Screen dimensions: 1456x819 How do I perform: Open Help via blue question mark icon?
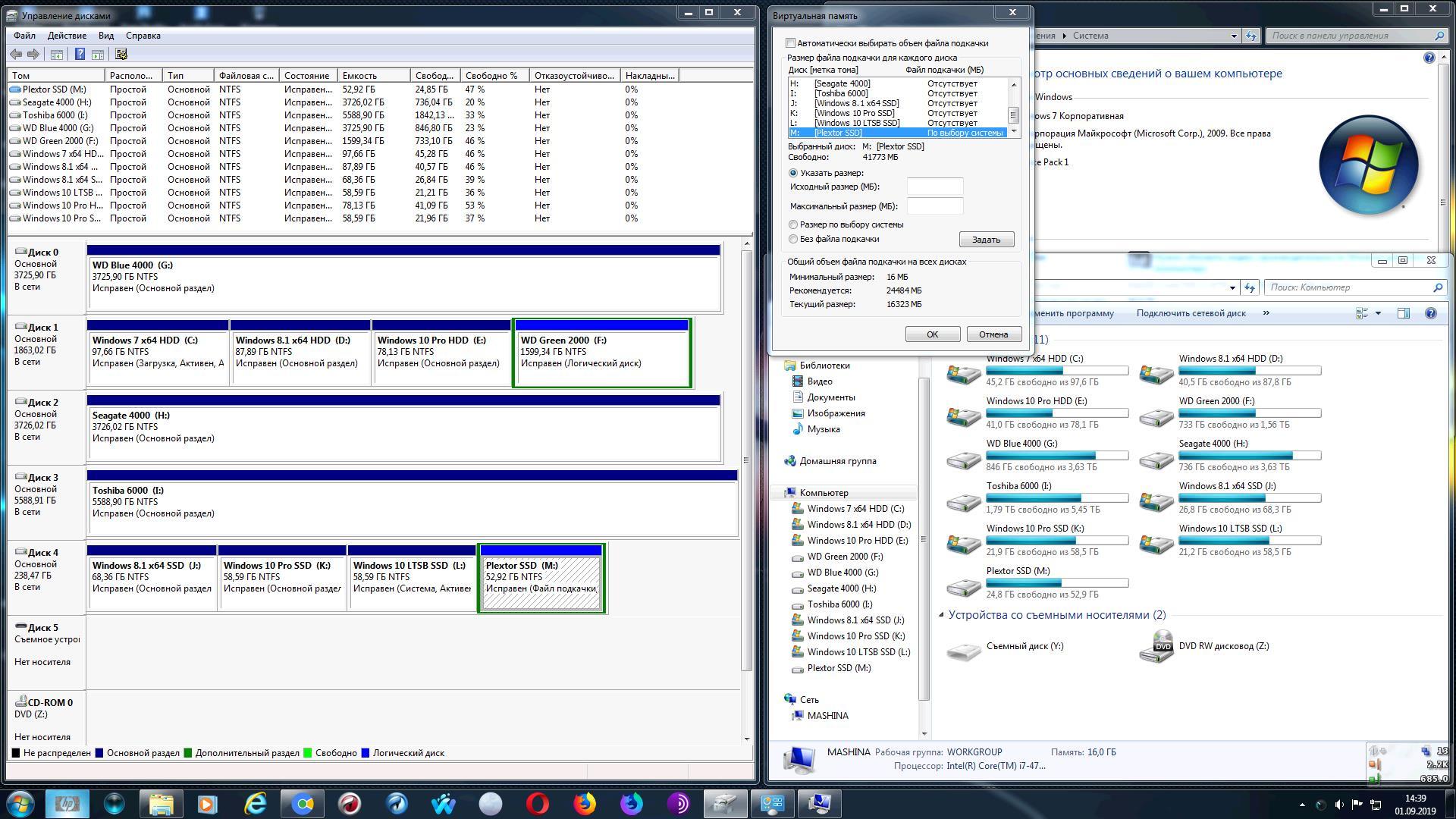tap(80, 54)
